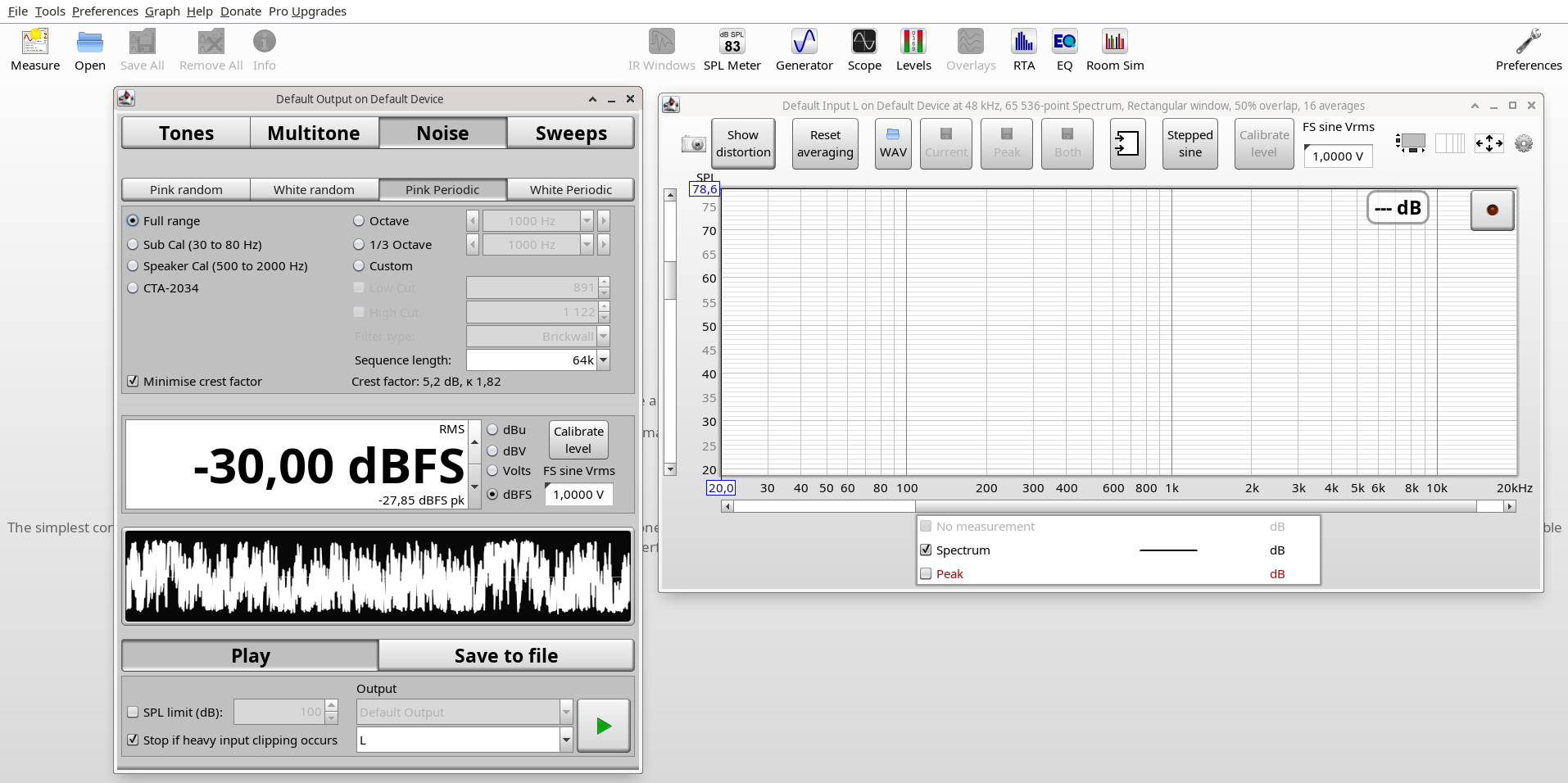Open the EQ tool
Image resolution: width=1568 pixels, height=783 pixels.
[x=1064, y=50]
